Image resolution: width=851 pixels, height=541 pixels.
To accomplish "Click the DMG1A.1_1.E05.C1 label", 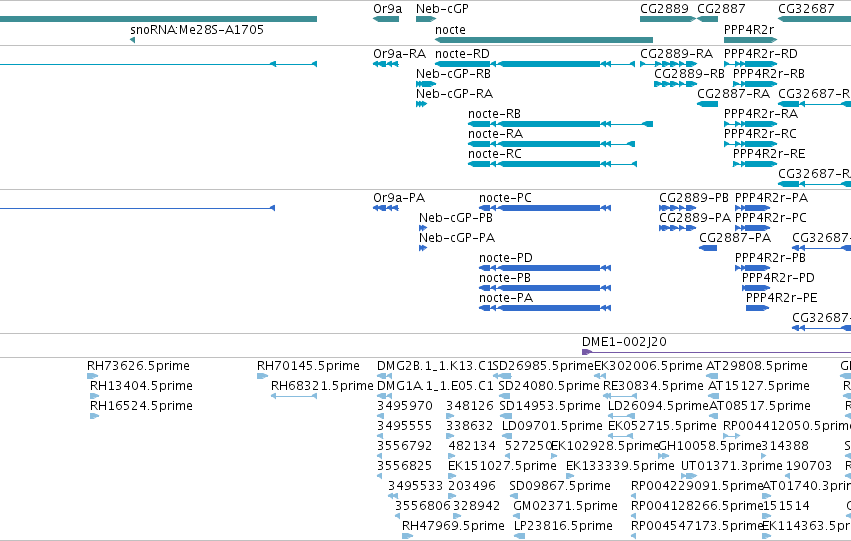I will click(x=435, y=386).
